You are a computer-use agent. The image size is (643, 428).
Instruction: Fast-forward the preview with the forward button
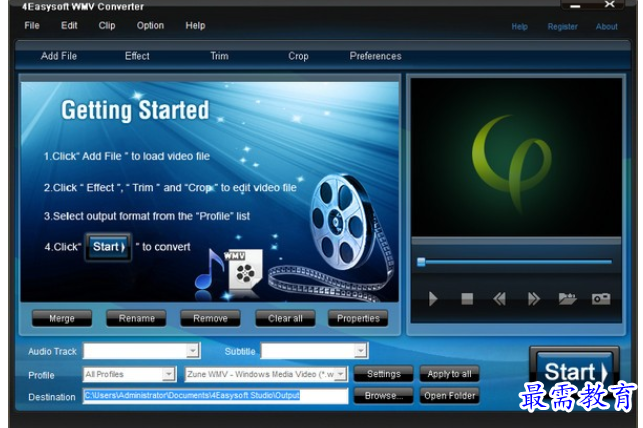(534, 299)
